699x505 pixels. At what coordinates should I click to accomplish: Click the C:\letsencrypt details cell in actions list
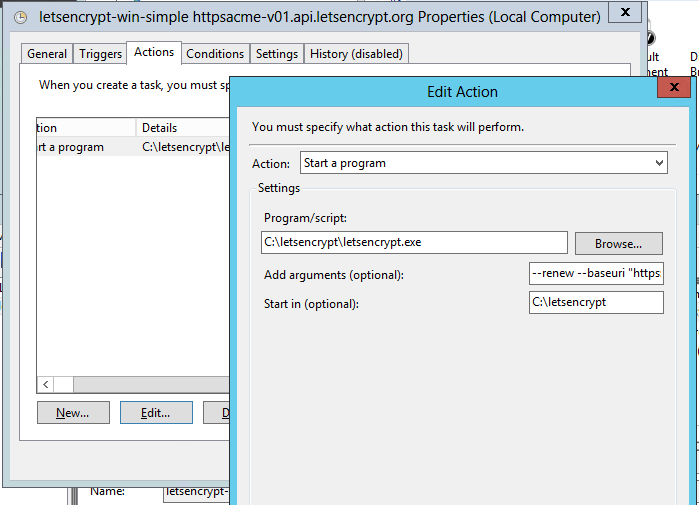(x=185, y=147)
